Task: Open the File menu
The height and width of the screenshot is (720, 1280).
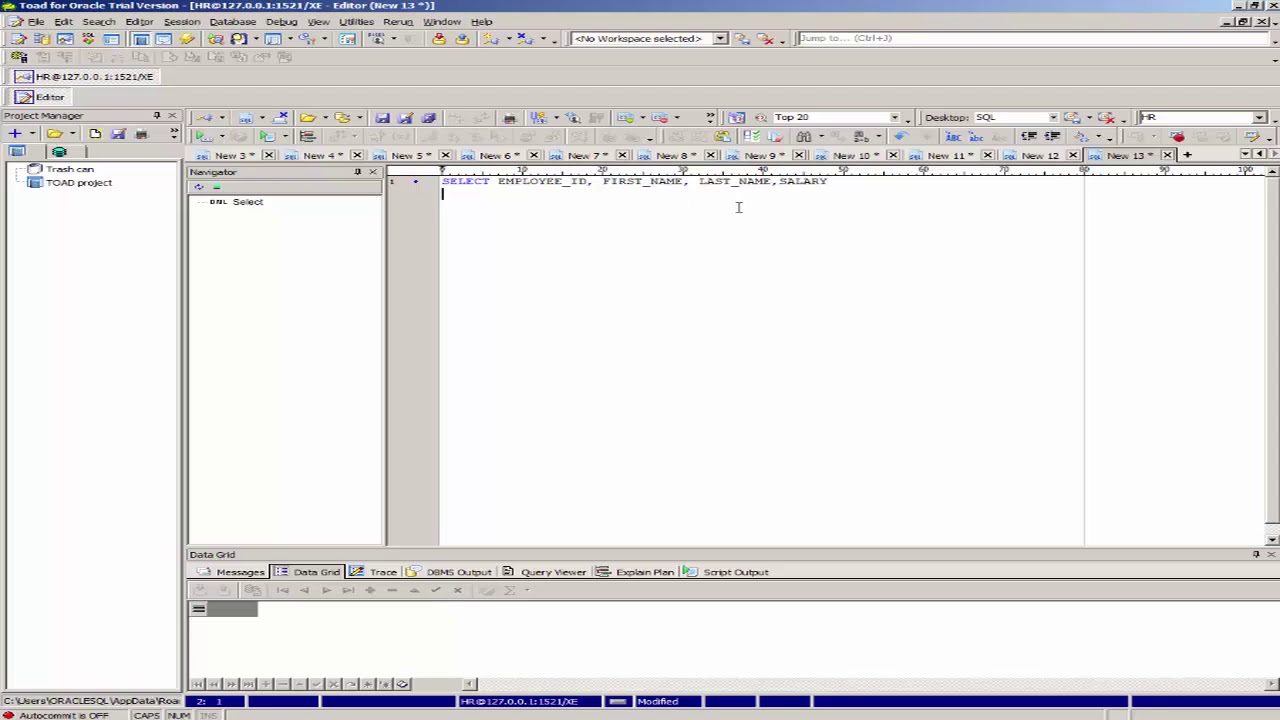Action: click(36, 21)
